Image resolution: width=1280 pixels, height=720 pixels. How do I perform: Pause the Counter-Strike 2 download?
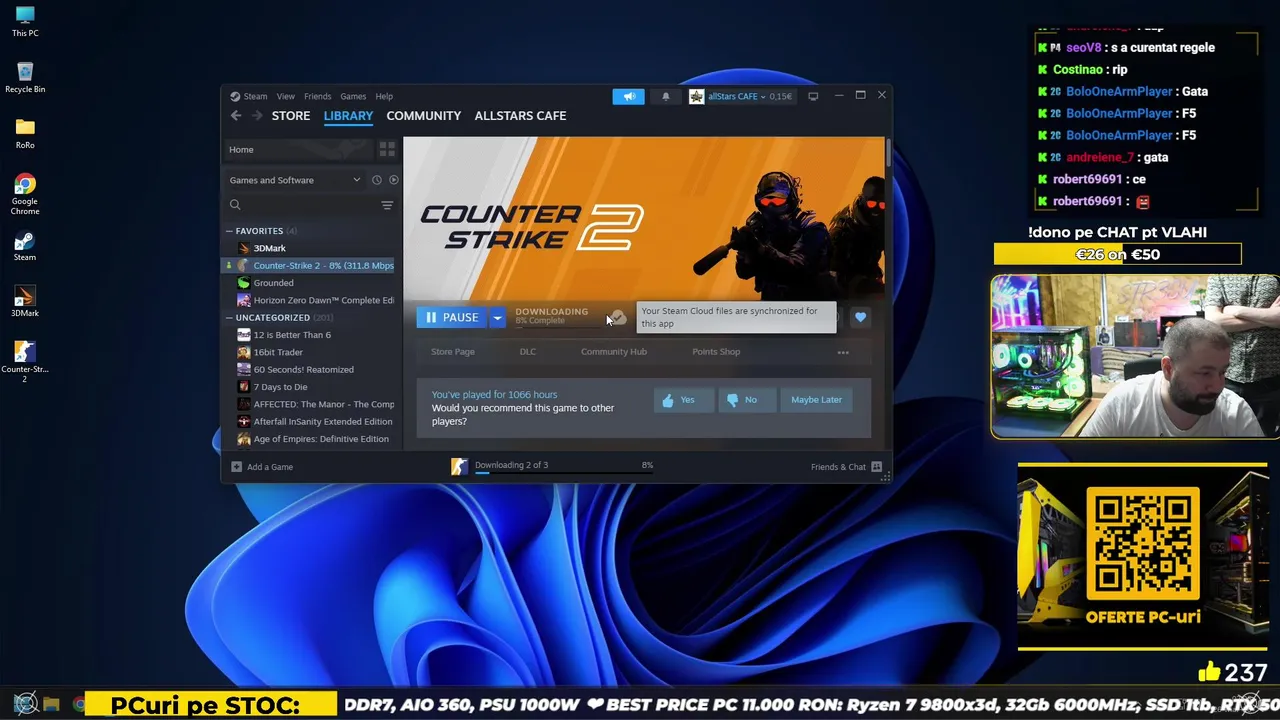click(452, 317)
